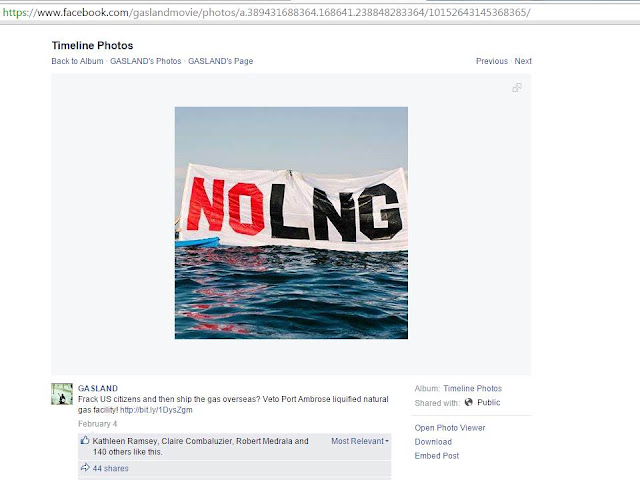The image size is (640, 480).
Task: Click the Public globe icon
Action: click(x=469, y=402)
